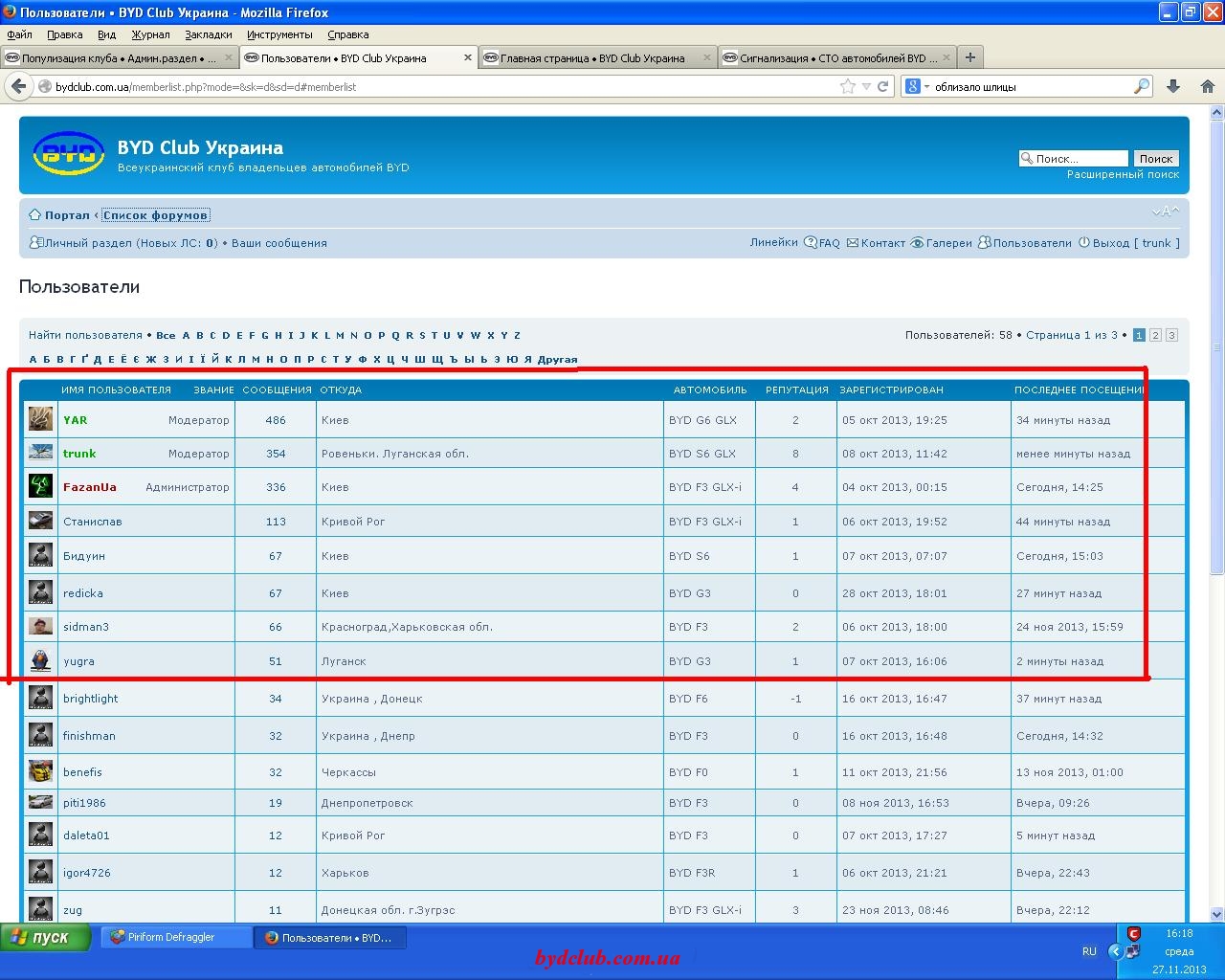Bookmark page with the star icon
This screenshot has height=980, width=1225.
pos(847,86)
